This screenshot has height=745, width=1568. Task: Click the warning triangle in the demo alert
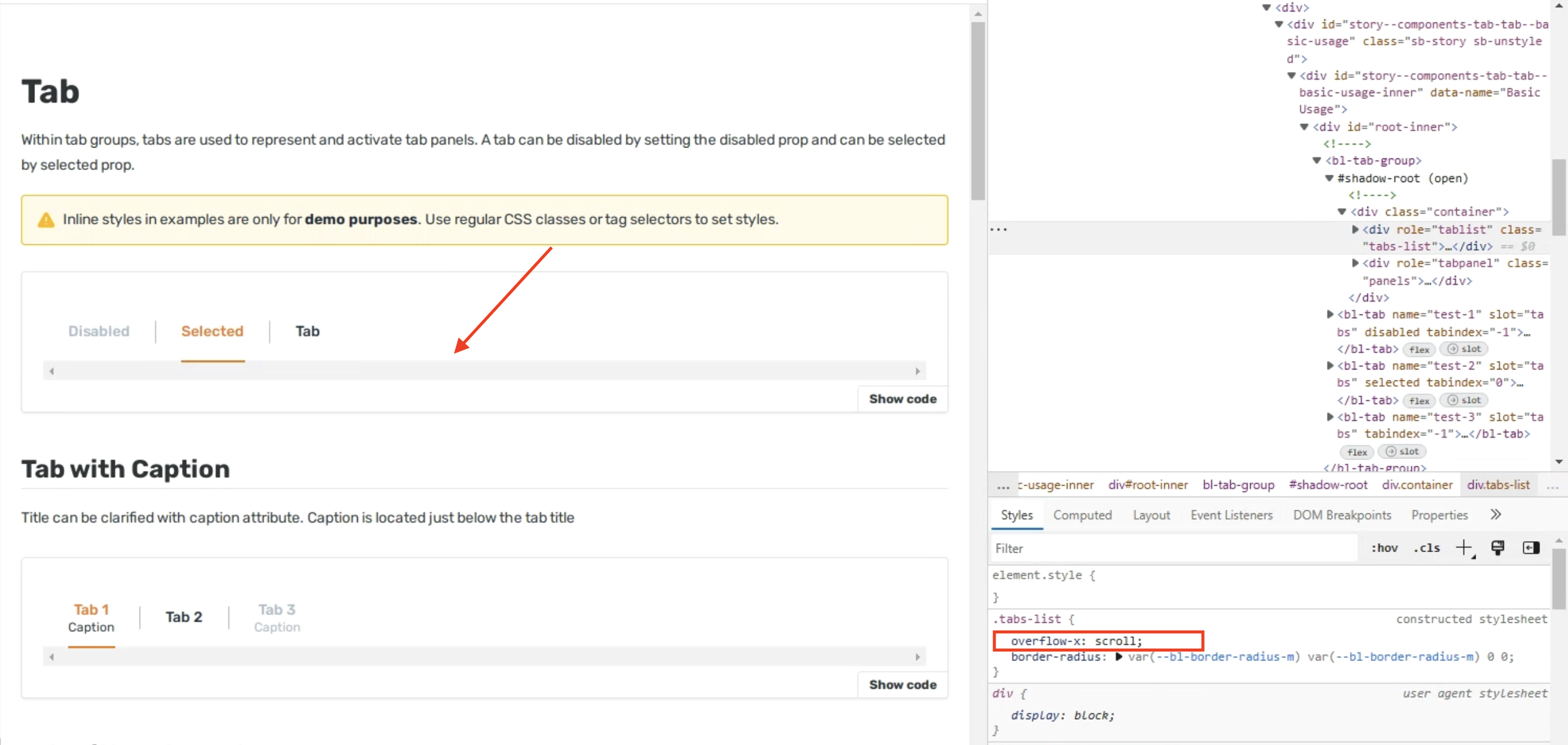(47, 220)
